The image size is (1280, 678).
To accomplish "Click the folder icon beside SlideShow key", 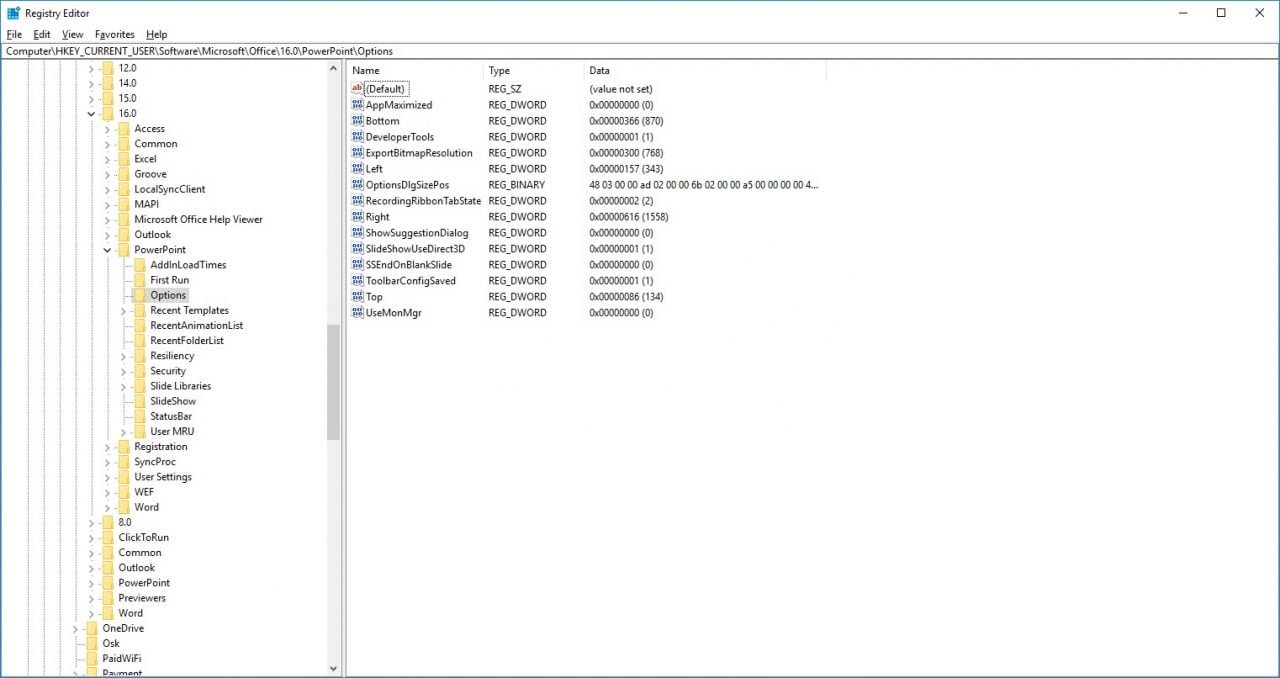I will [x=139, y=401].
